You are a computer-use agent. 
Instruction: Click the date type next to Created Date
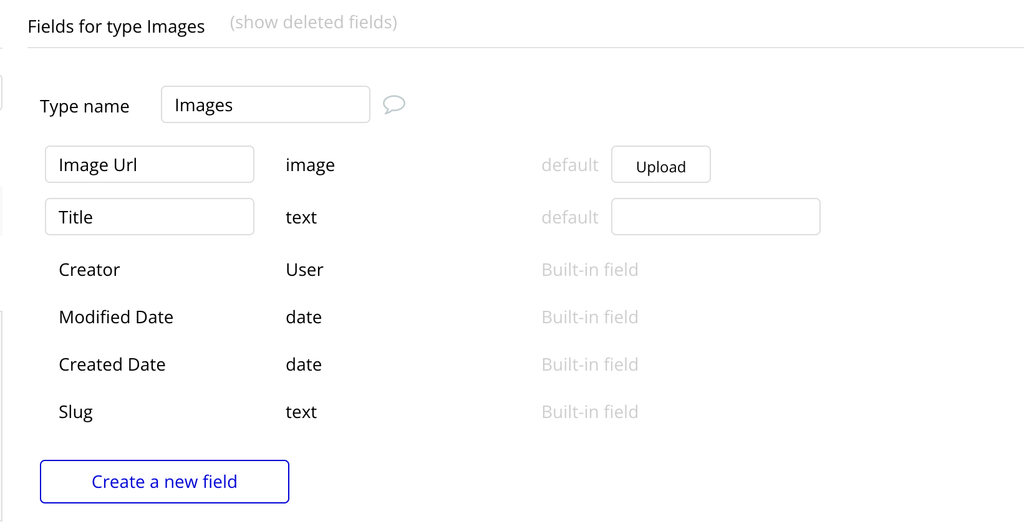pos(303,365)
